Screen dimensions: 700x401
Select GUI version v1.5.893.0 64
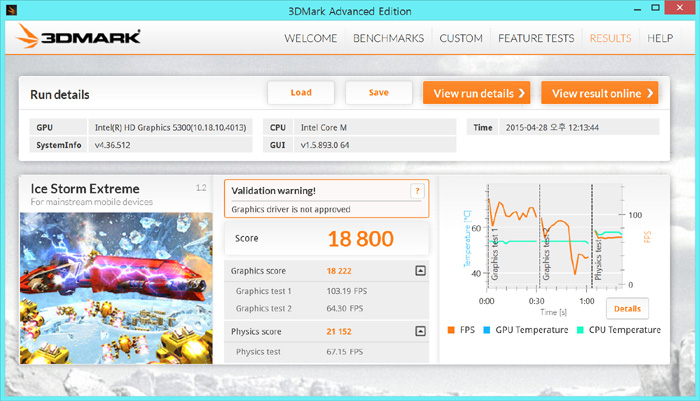(x=375, y=145)
